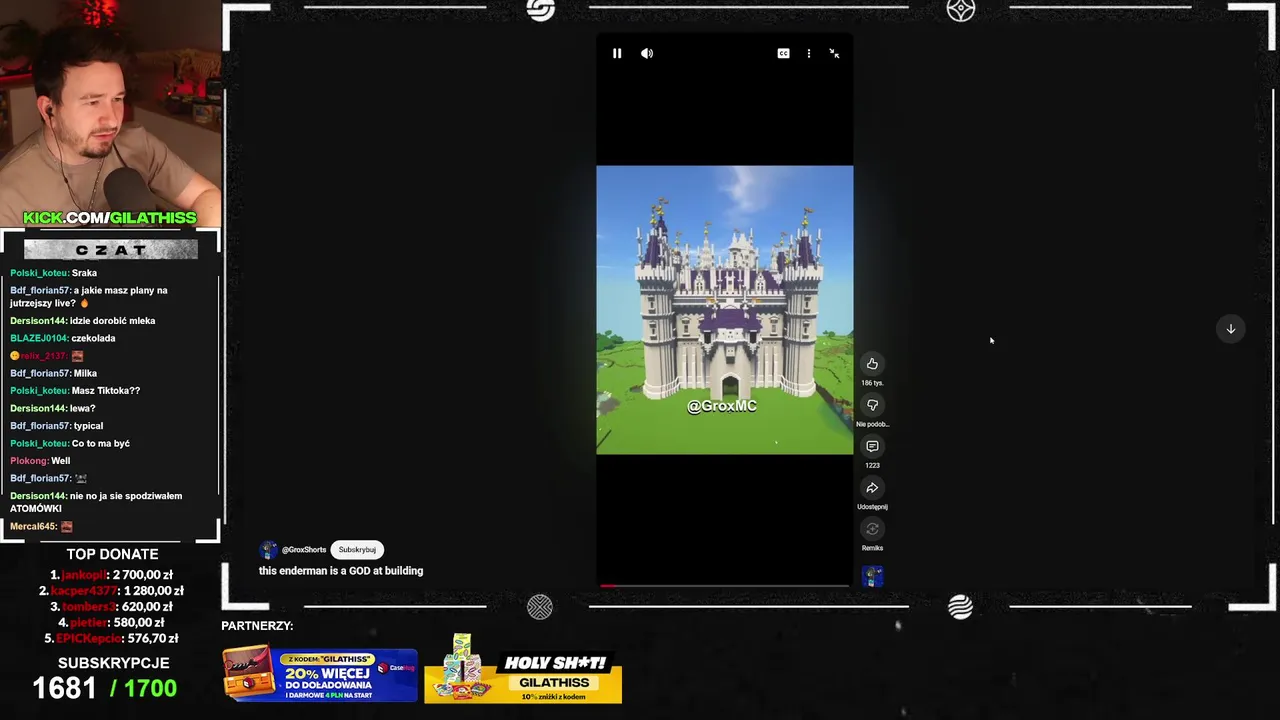Like the video with thumbs up

[872, 364]
